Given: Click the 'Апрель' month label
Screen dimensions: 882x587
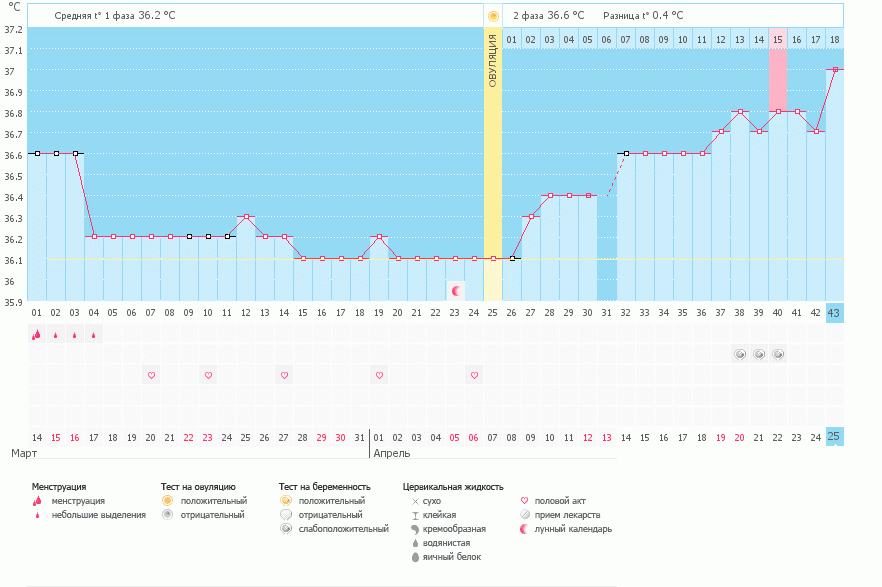Looking at the screenshot, I should 391,454.
